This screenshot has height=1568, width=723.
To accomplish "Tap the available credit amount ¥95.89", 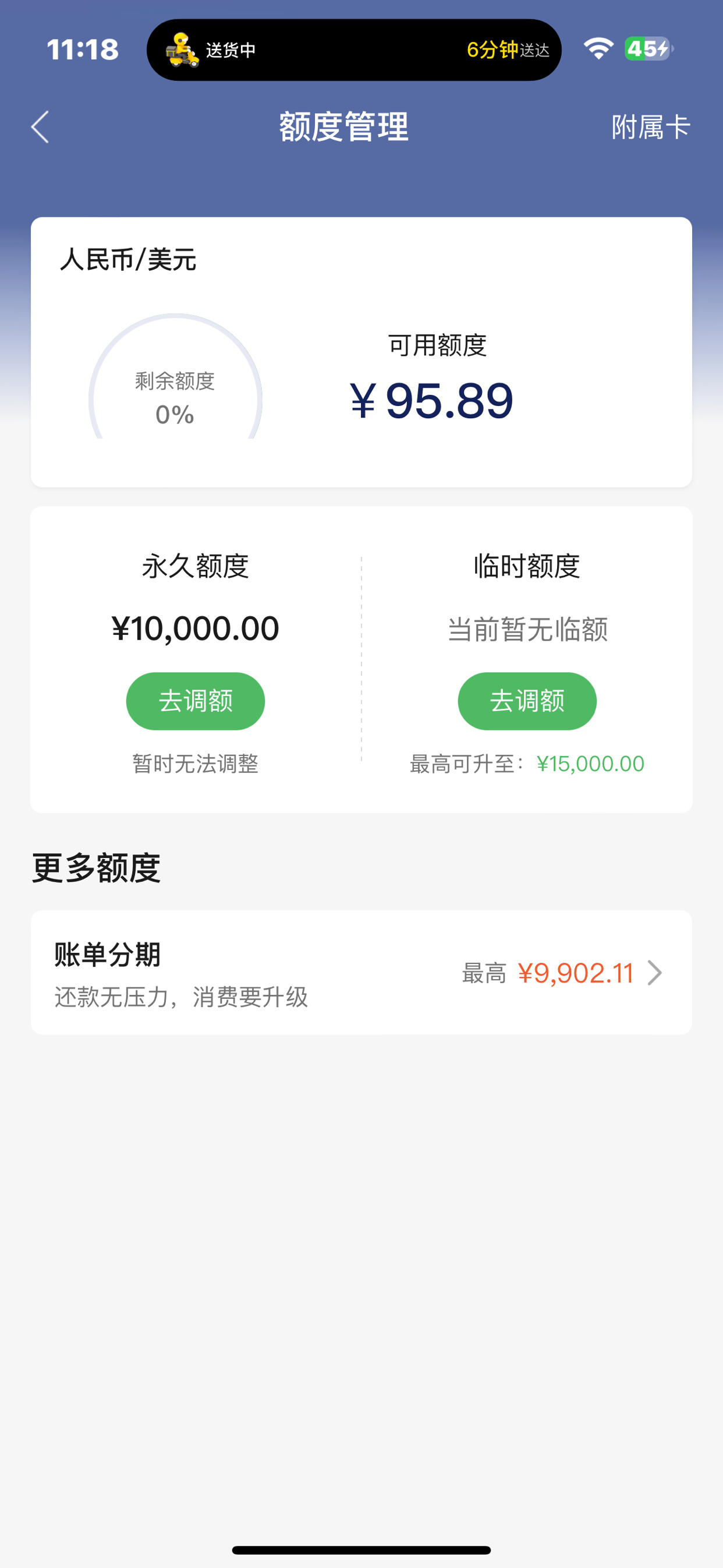I will (432, 401).
